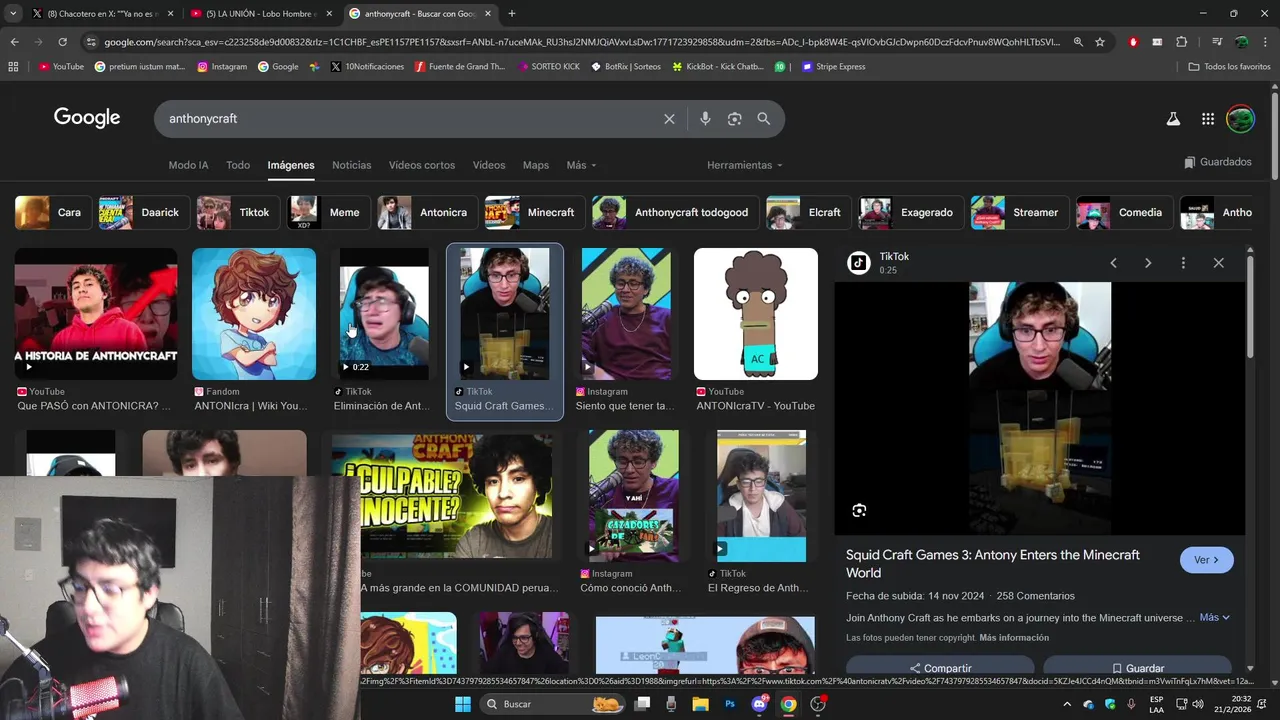The width and height of the screenshot is (1280, 720).
Task: Open the Más información copyright link
Action: [1014, 638]
